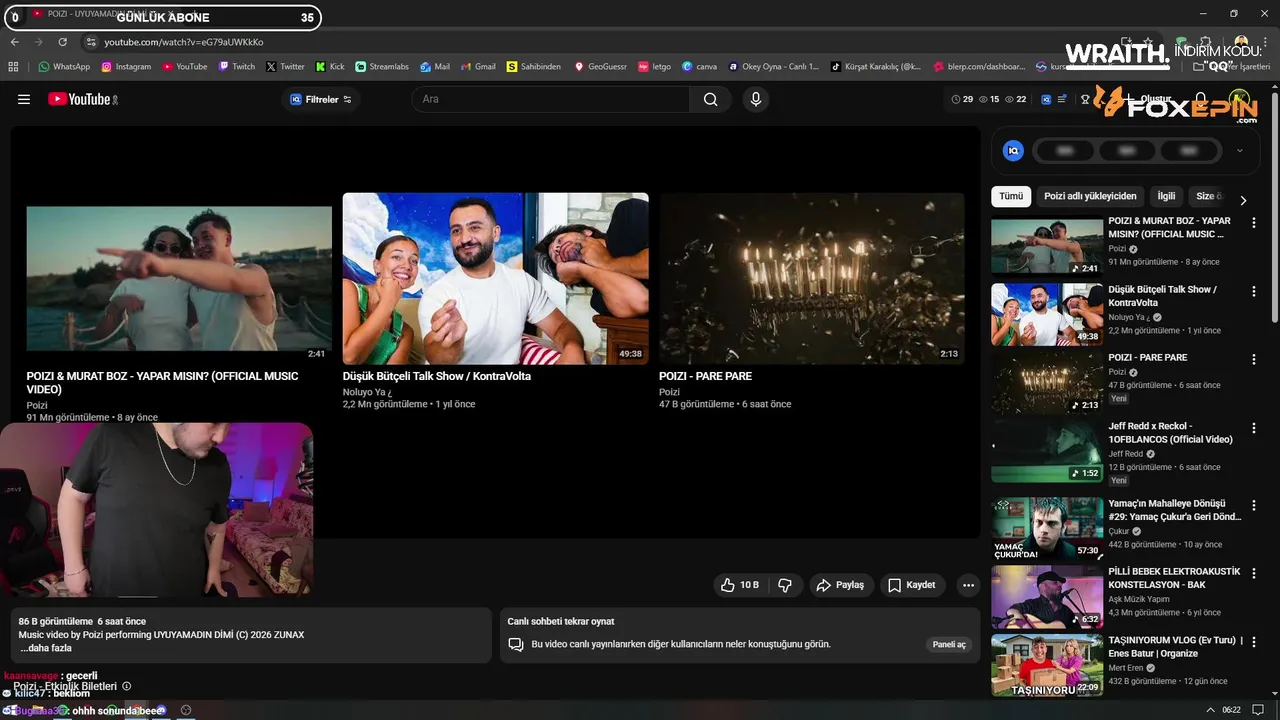Open the Kürşat Karakılıç TikTok bookmark

876,67
